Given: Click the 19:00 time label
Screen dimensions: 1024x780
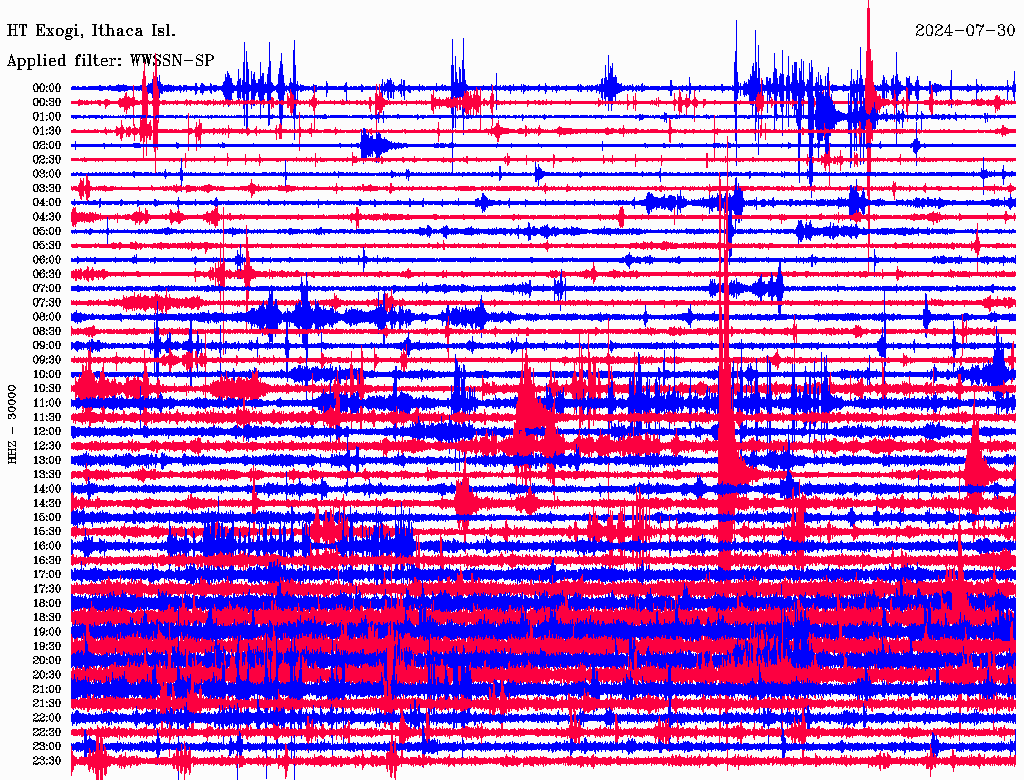Looking at the screenshot, I should pyautogui.click(x=47, y=632).
